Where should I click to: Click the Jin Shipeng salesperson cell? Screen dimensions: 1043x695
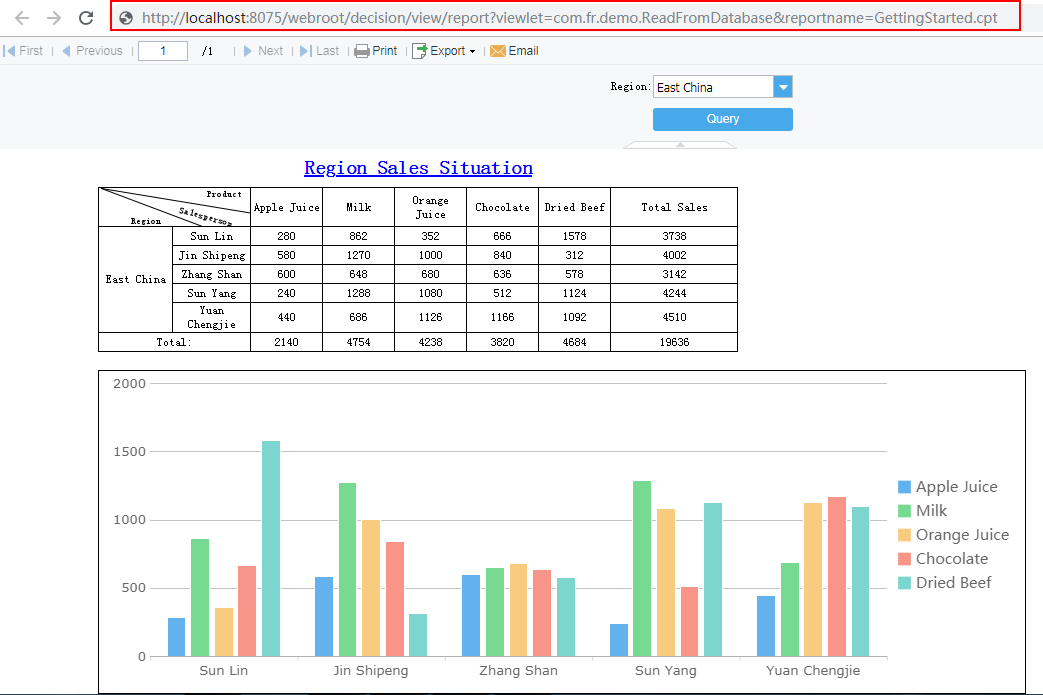212,255
